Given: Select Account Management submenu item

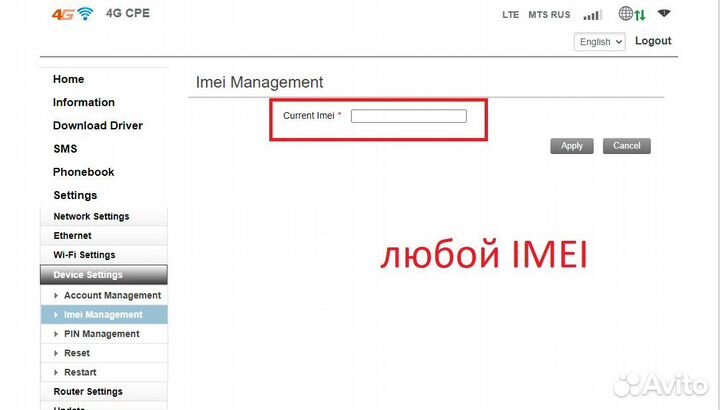Looking at the screenshot, I should (112, 295).
